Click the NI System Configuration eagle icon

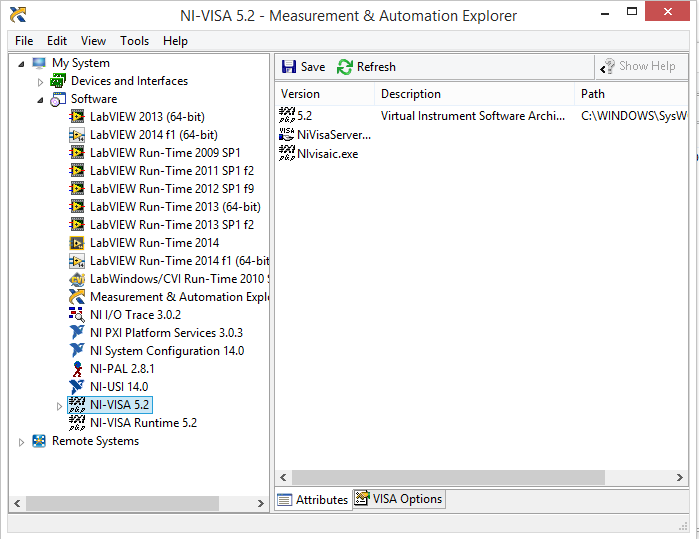77,351
